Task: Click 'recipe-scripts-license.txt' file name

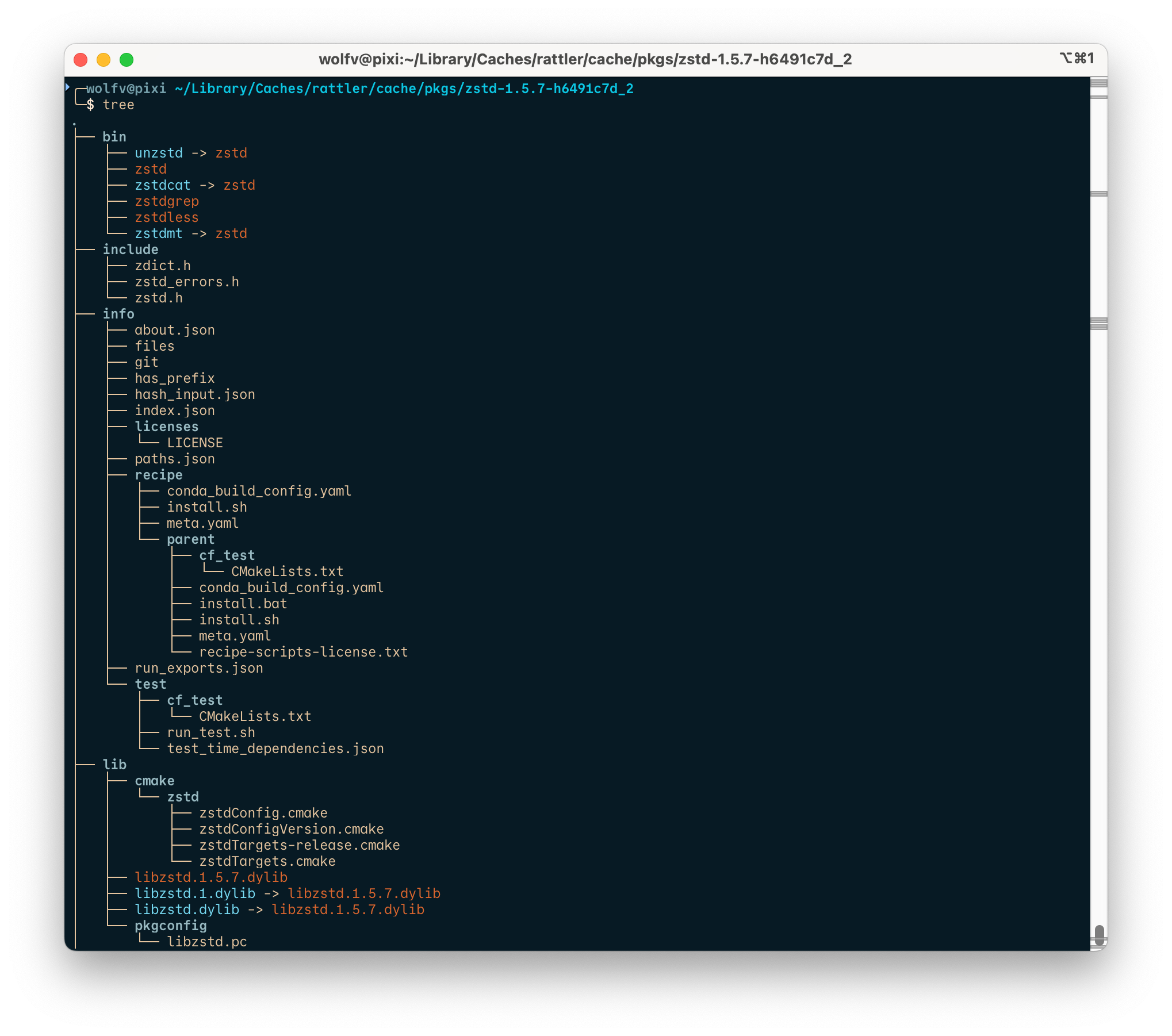Action: tap(303, 652)
